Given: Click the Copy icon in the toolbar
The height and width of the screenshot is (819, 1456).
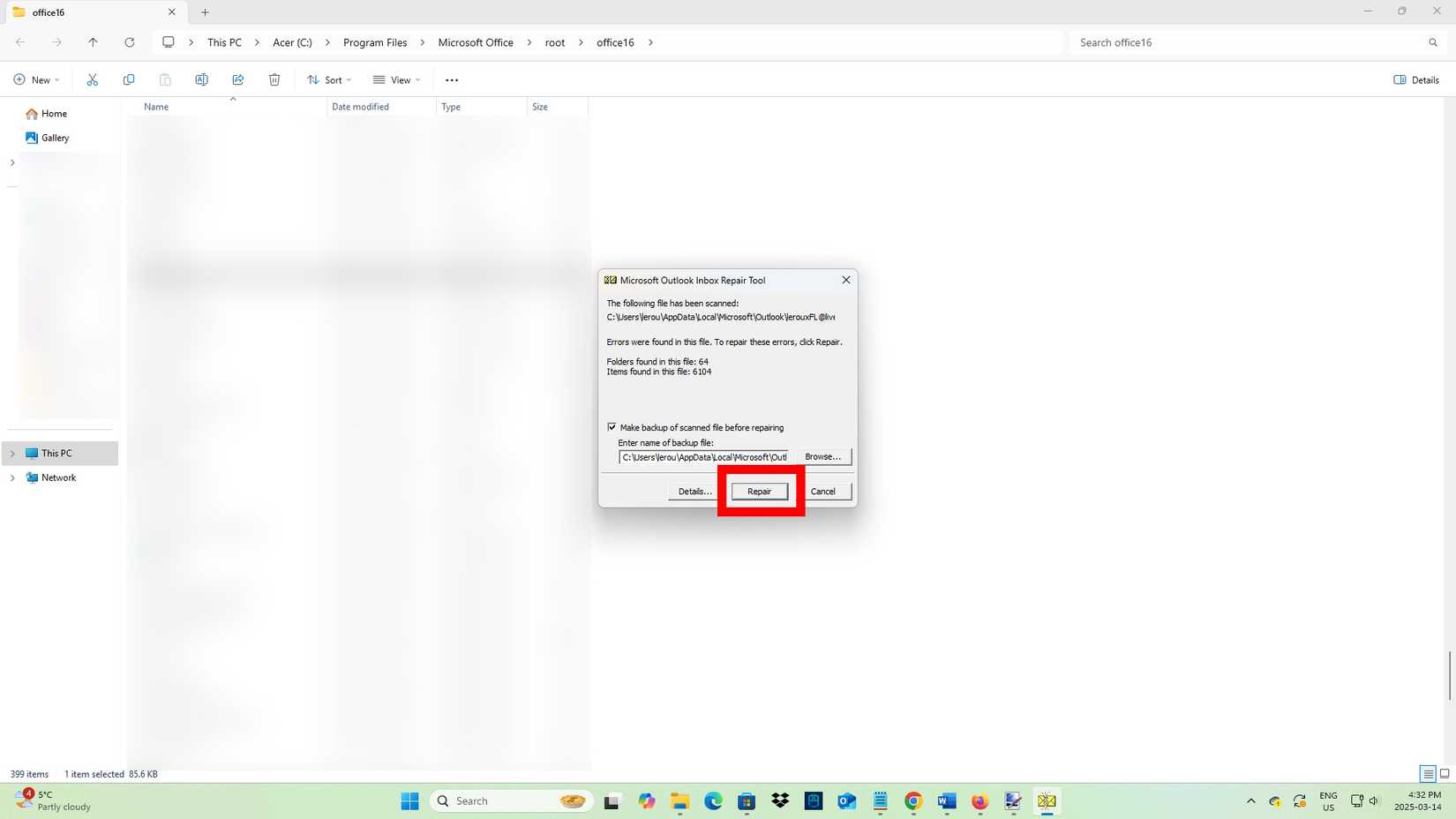Looking at the screenshot, I should [128, 79].
